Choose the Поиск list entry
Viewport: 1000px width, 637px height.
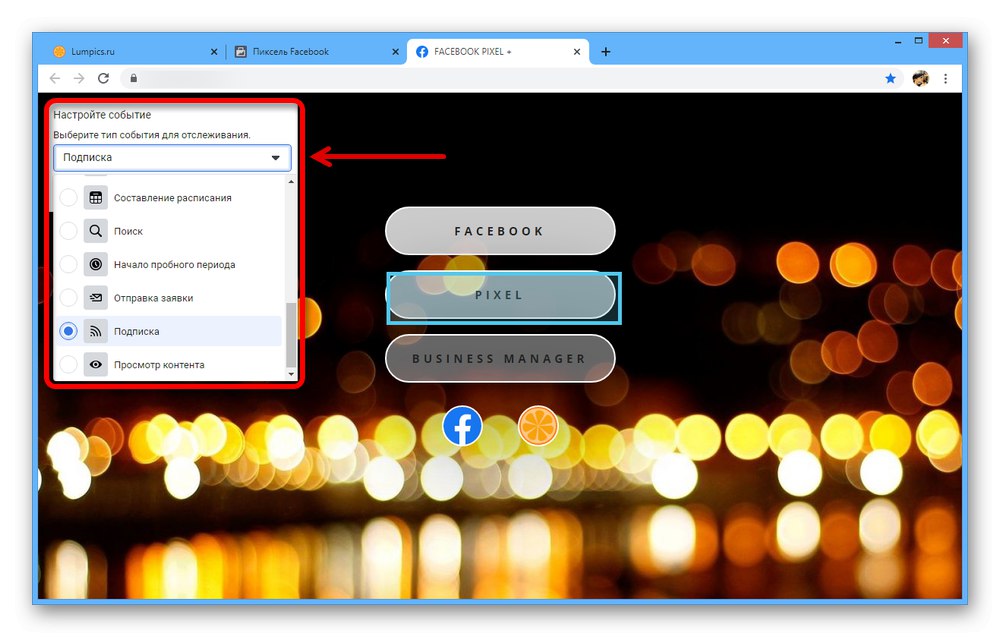(169, 231)
